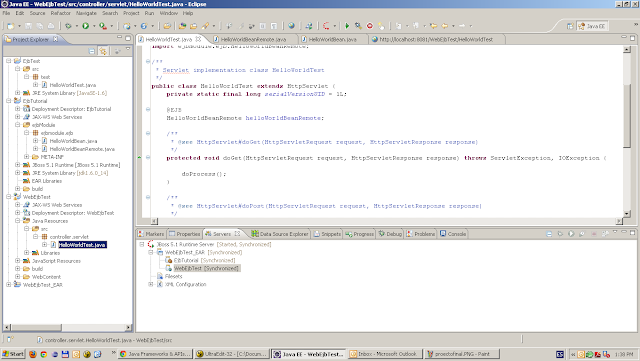Select HelloWorldBean.java in Project Explorer
This screenshot has width=640, height=361.
(x=73, y=141)
